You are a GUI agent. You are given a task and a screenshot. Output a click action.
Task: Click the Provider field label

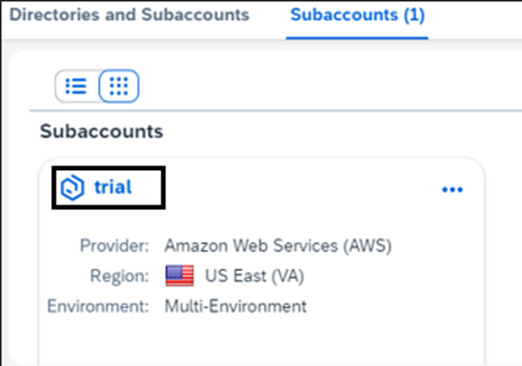(114, 246)
